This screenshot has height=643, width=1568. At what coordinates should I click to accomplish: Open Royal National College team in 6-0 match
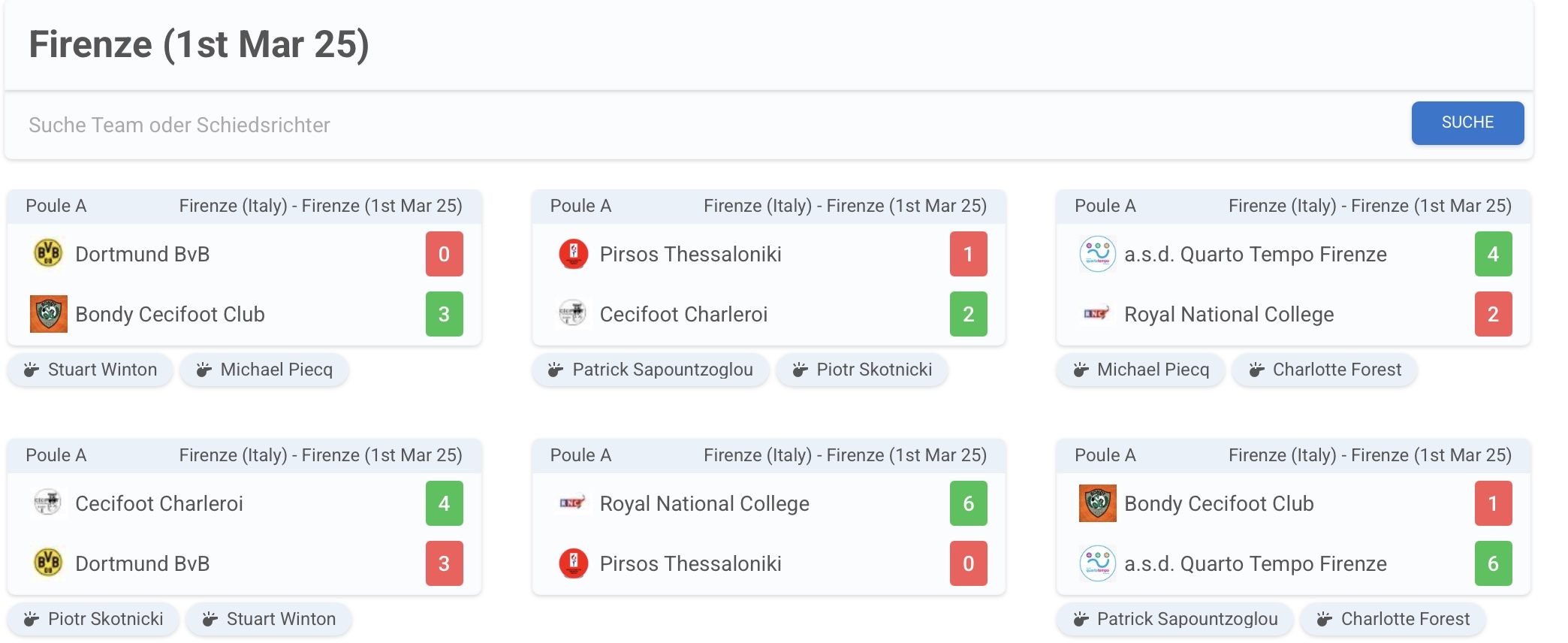[x=704, y=503]
